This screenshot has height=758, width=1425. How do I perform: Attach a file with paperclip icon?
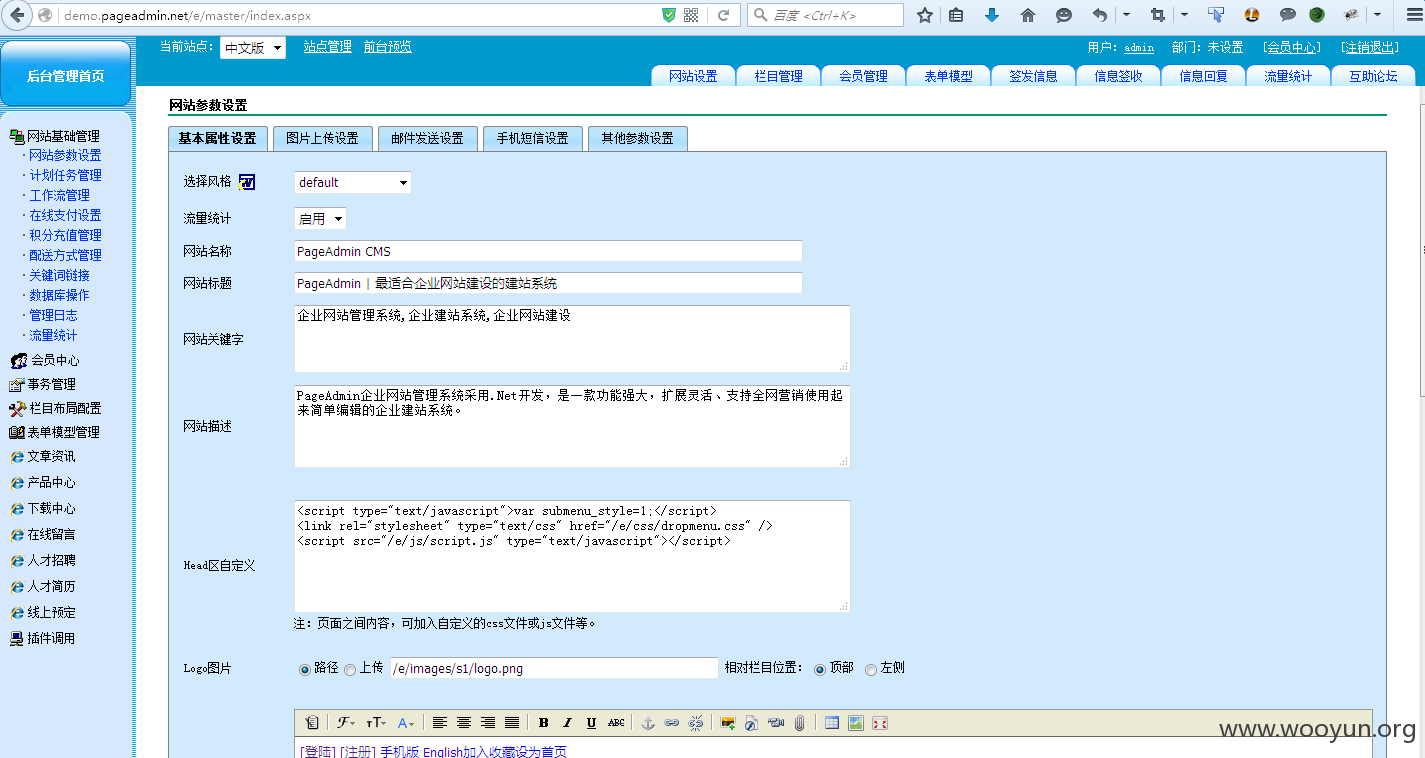(x=799, y=723)
